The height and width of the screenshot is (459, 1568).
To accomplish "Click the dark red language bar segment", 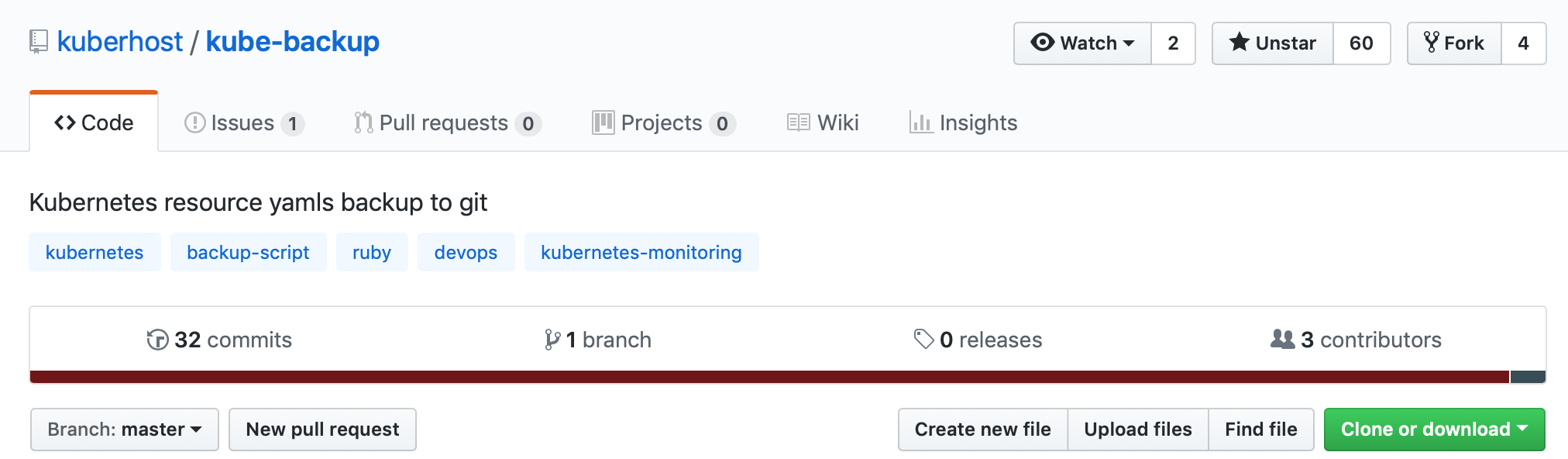I will click(x=767, y=377).
